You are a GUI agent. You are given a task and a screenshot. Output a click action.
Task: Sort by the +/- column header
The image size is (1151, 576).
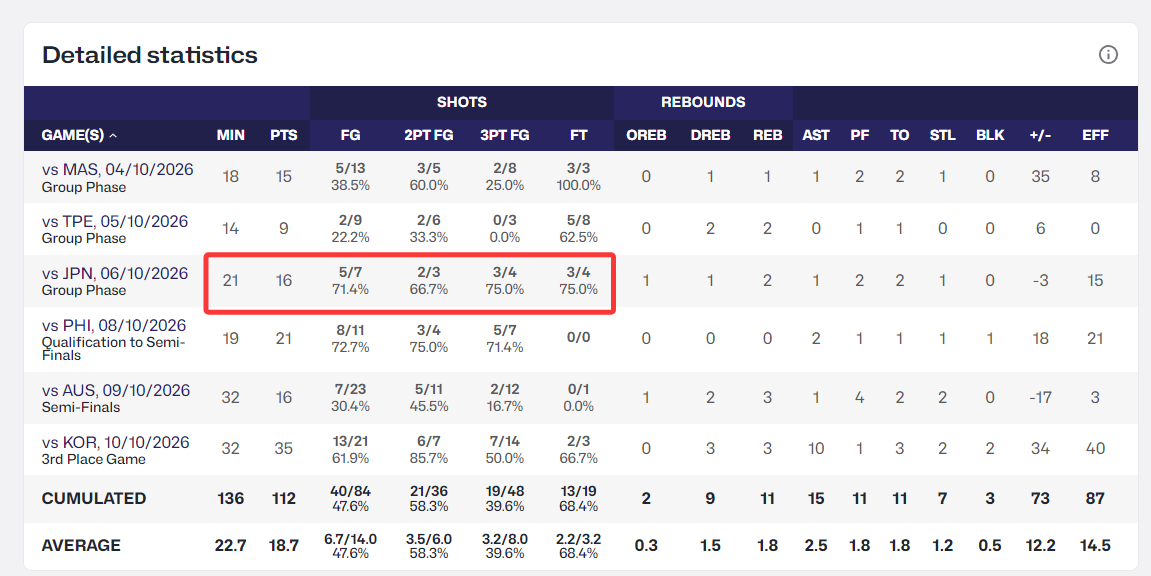click(x=1040, y=135)
